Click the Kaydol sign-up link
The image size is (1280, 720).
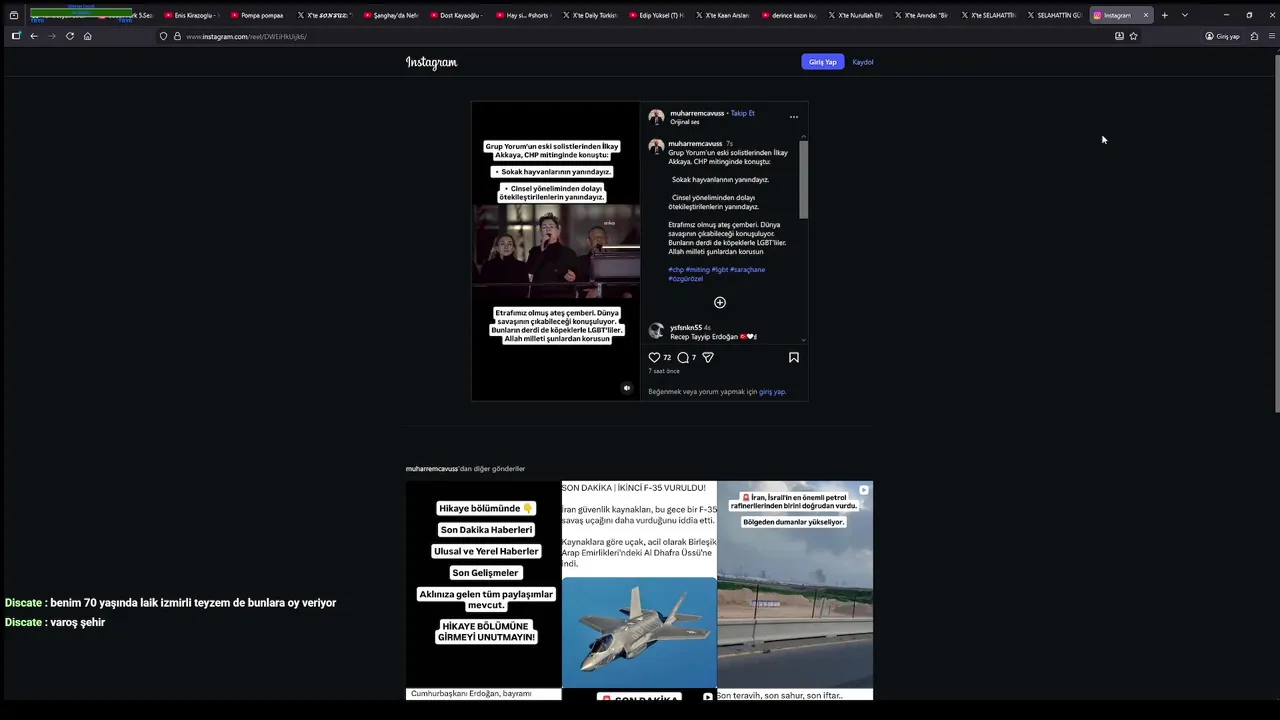click(x=863, y=62)
